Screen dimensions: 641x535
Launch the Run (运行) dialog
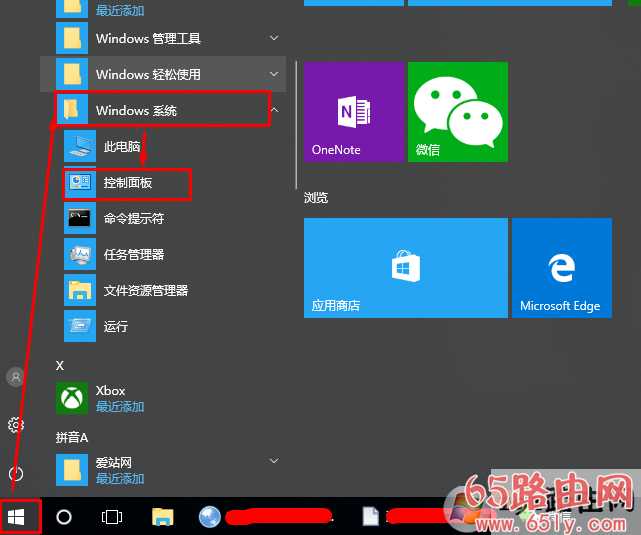click(x=115, y=326)
